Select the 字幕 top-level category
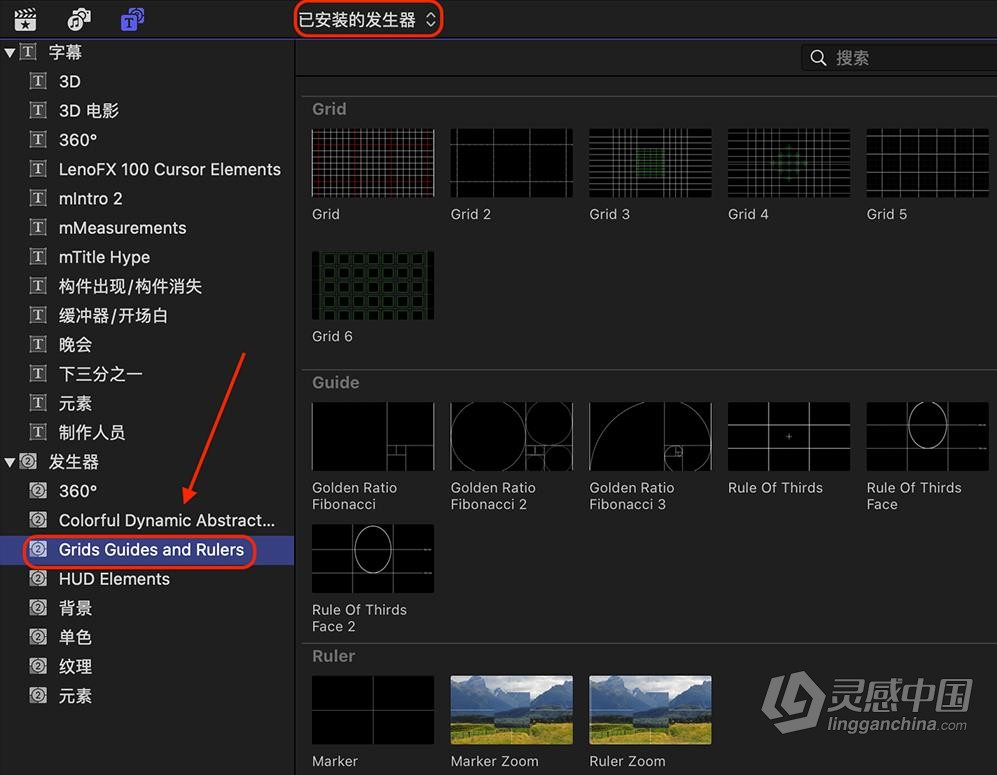 pyautogui.click(x=65, y=52)
